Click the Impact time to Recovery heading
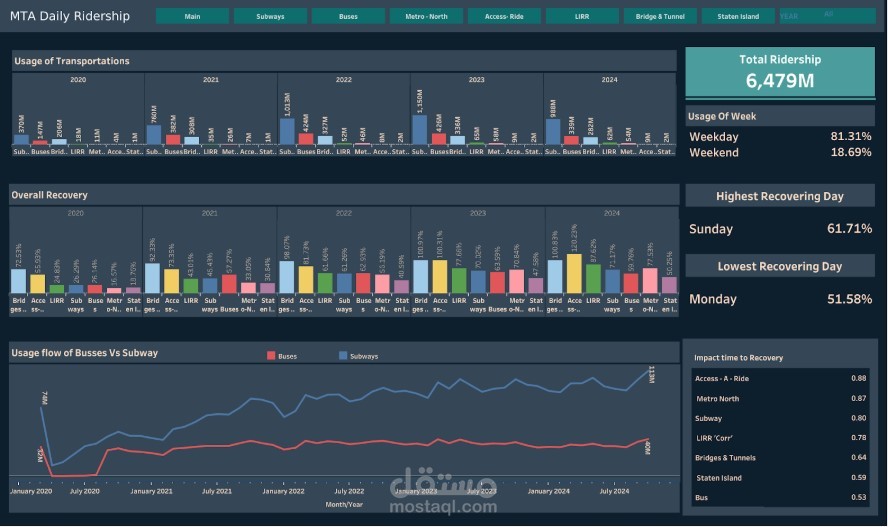 tap(738, 358)
